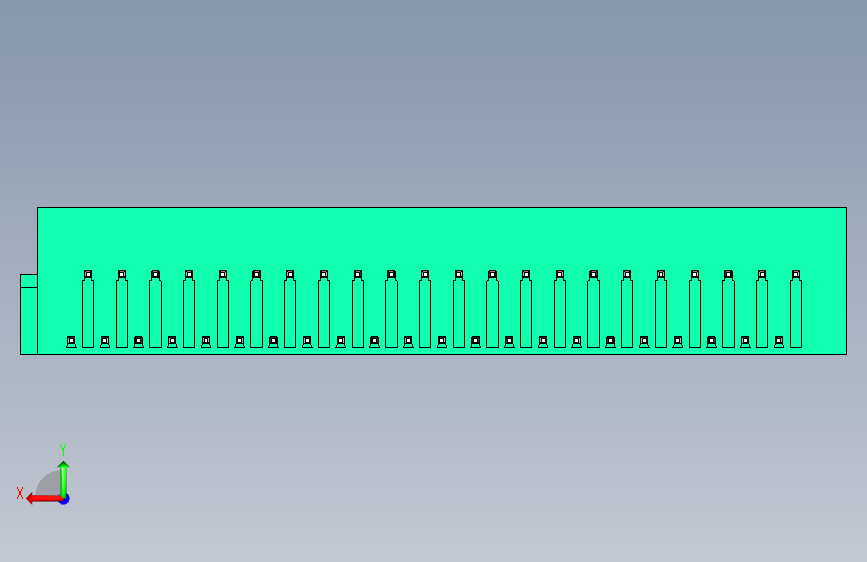867x562 pixels.
Task: Click the green Y label above the triad
Action: point(63,449)
